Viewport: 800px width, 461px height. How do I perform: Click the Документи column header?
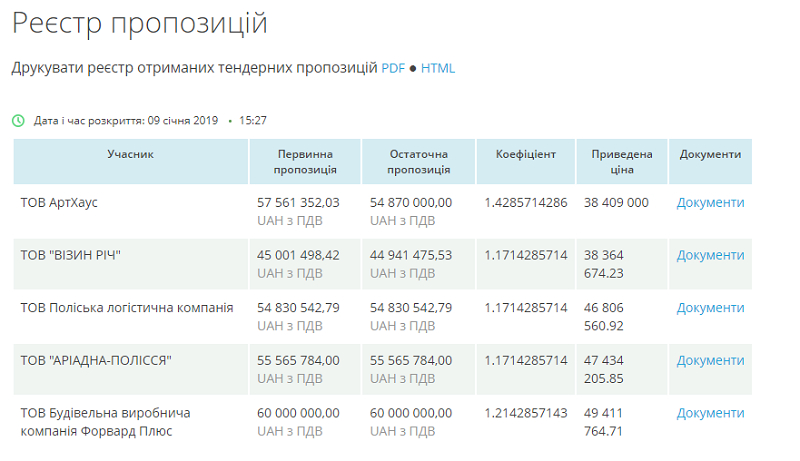710,155
